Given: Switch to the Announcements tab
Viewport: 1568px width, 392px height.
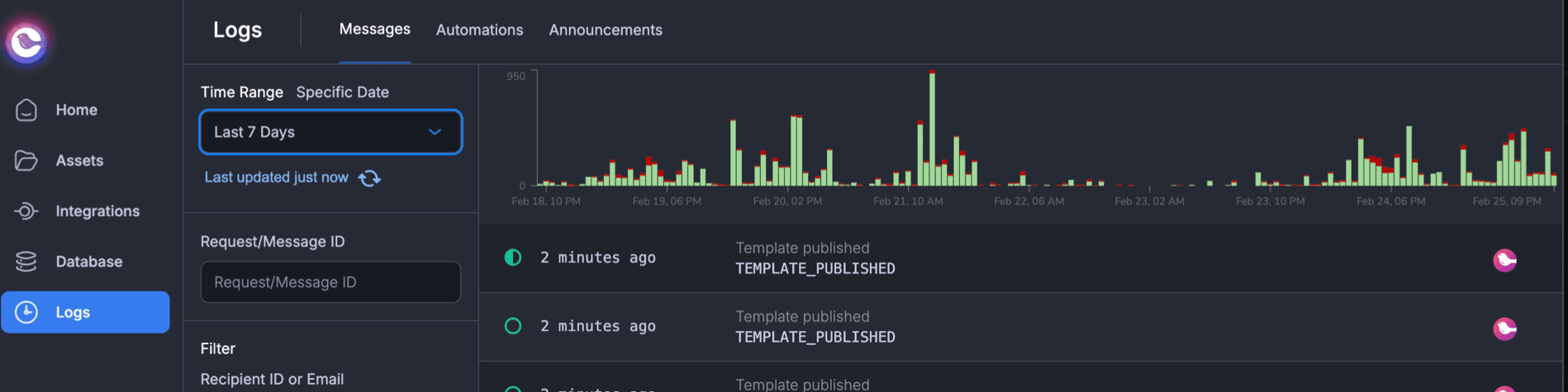Looking at the screenshot, I should pyautogui.click(x=606, y=30).
